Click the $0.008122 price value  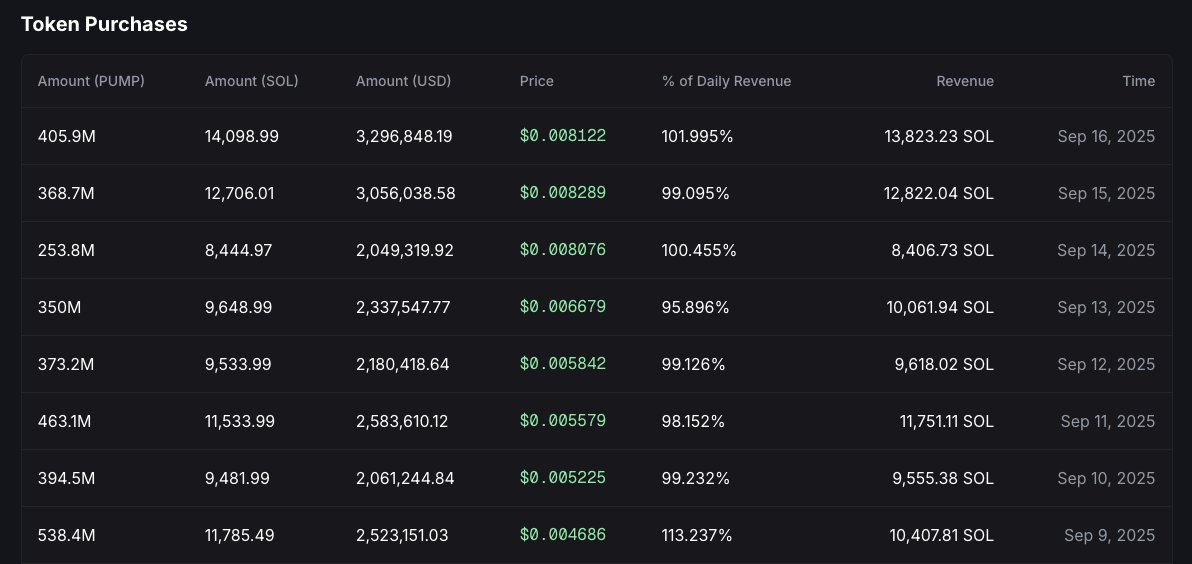point(563,136)
